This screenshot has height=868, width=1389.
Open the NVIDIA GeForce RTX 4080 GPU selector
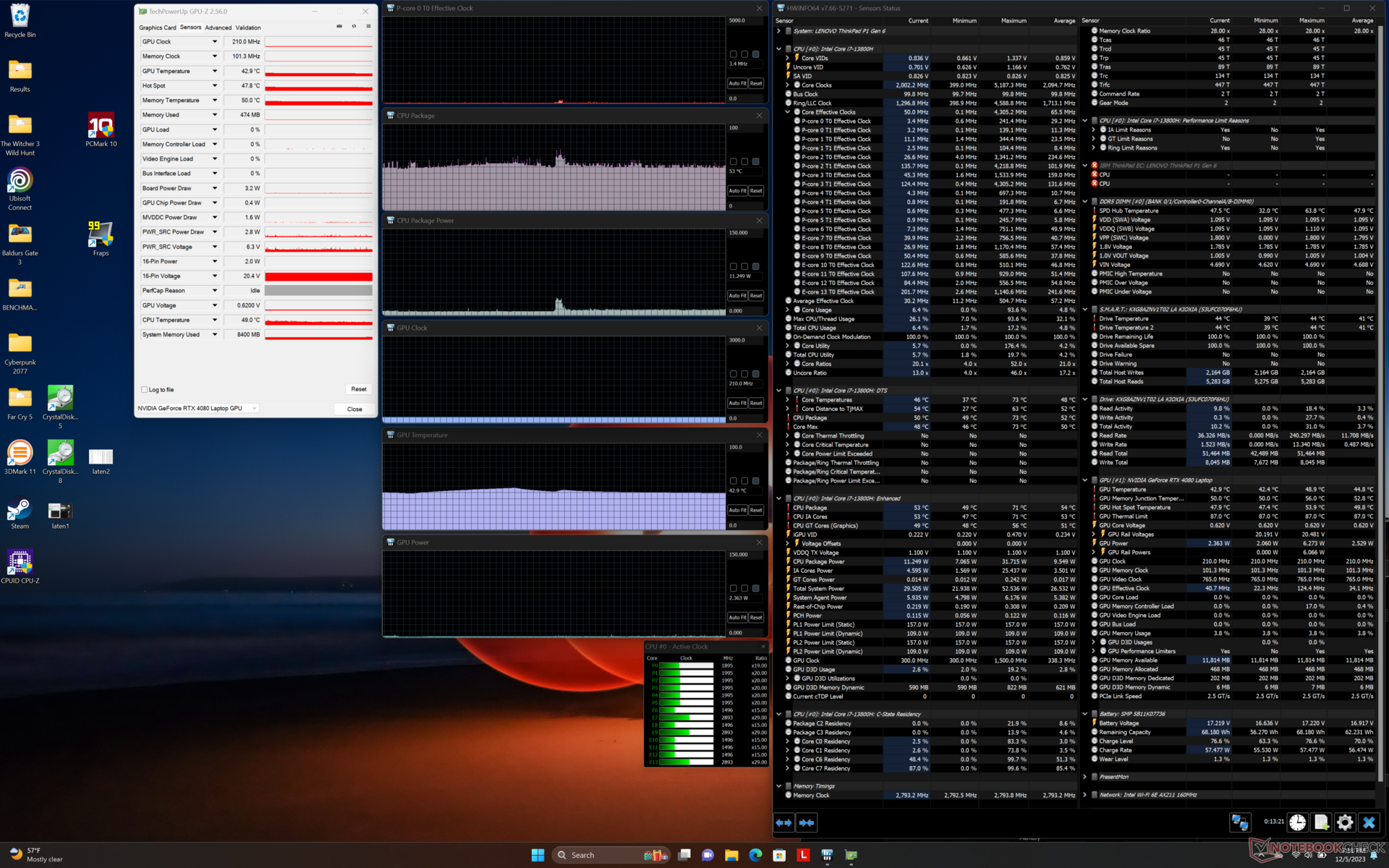pyautogui.click(x=197, y=409)
